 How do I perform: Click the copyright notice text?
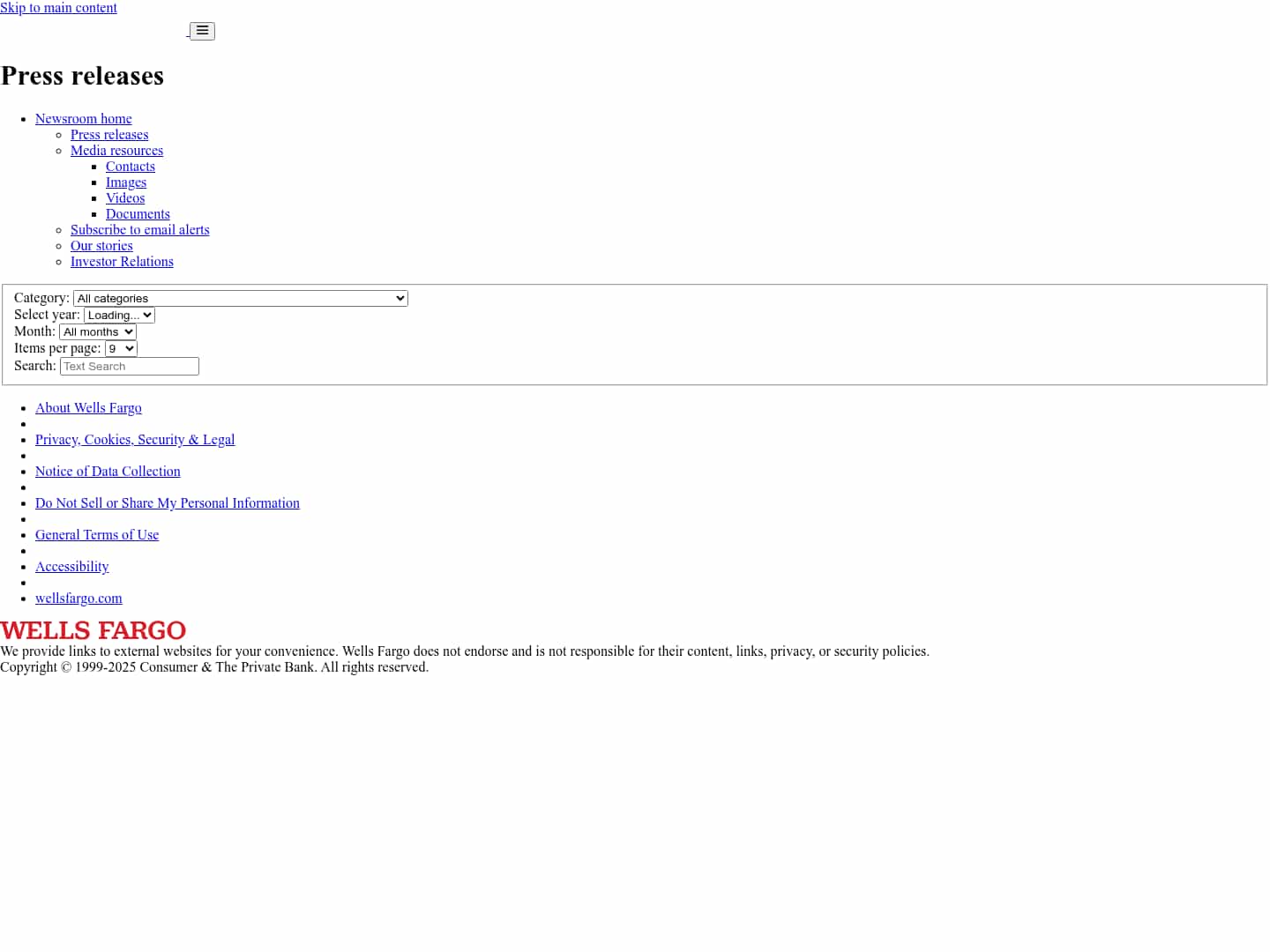click(x=214, y=667)
